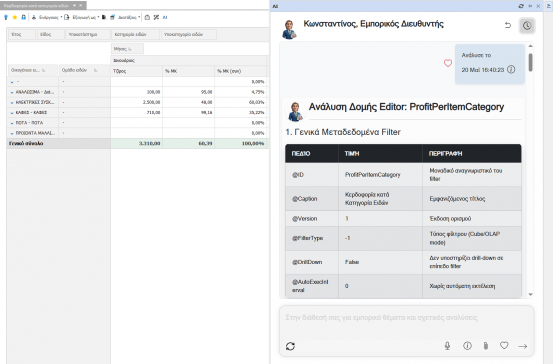Image resolution: width=553 pixels, height=364 pixels.
Task: Click the blue pin icon in the report toolbar
Action: pyautogui.click(x=6, y=17)
